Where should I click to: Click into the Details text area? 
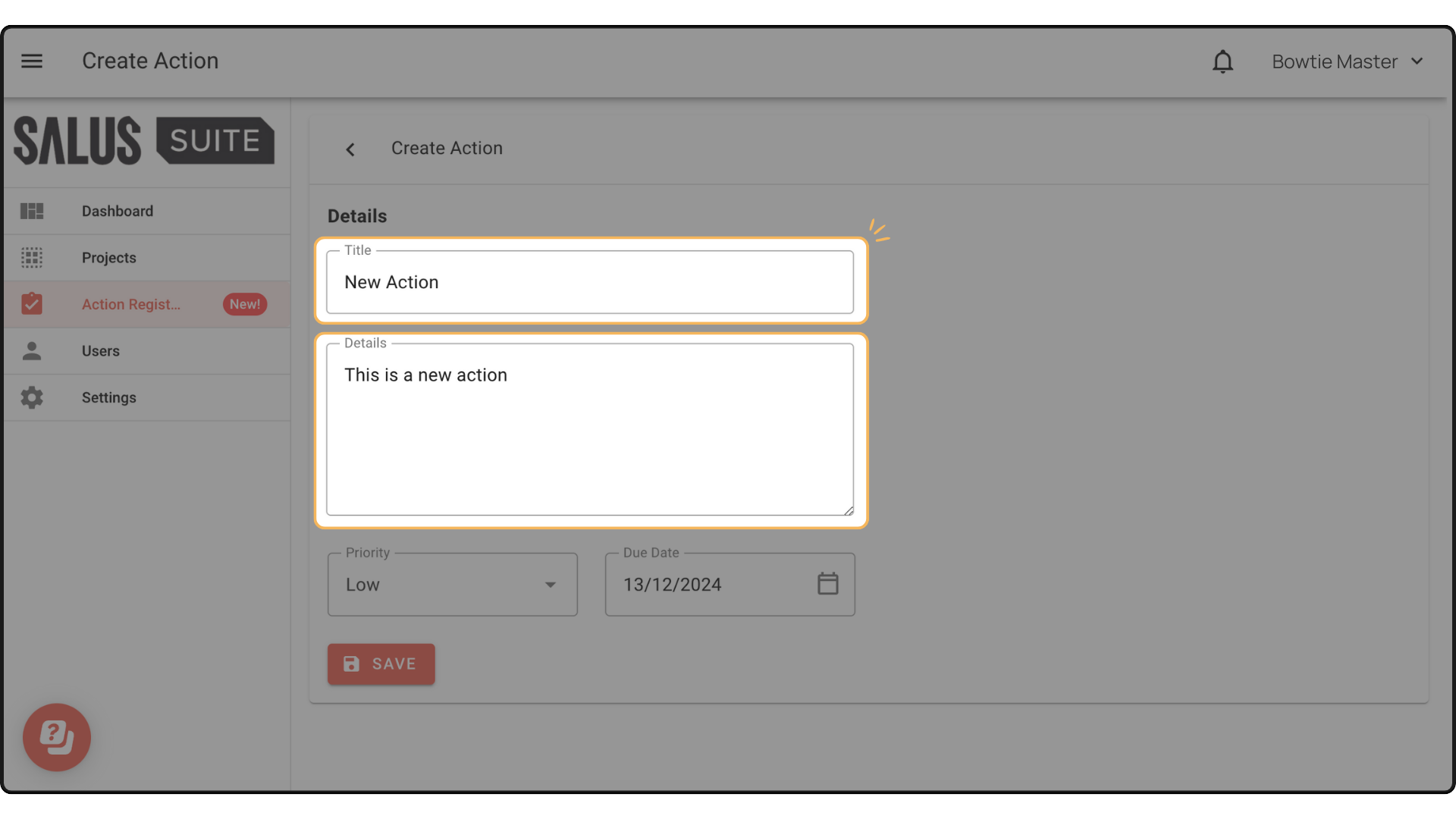point(590,430)
